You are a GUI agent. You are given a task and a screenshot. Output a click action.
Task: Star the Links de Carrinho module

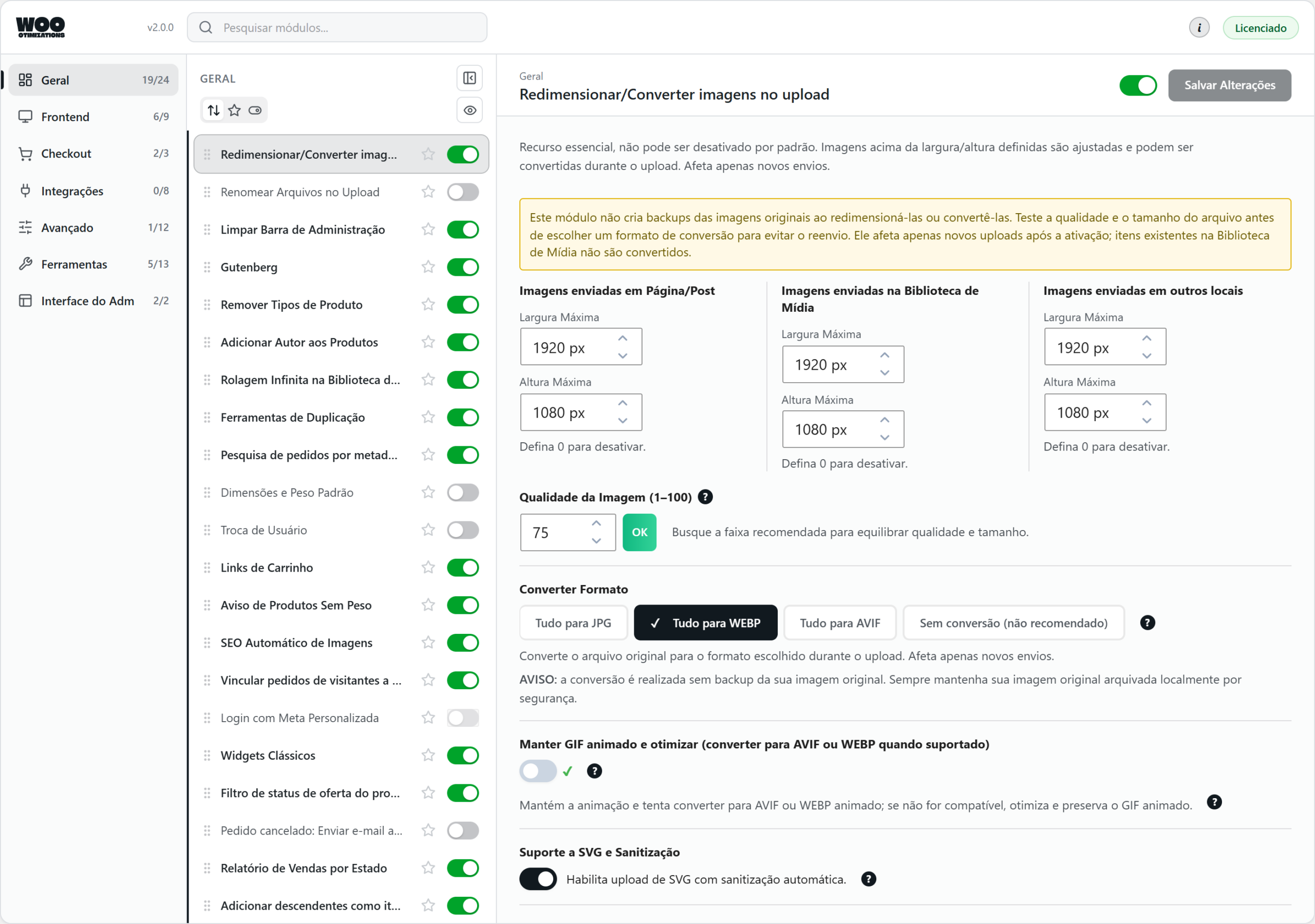[428, 568]
